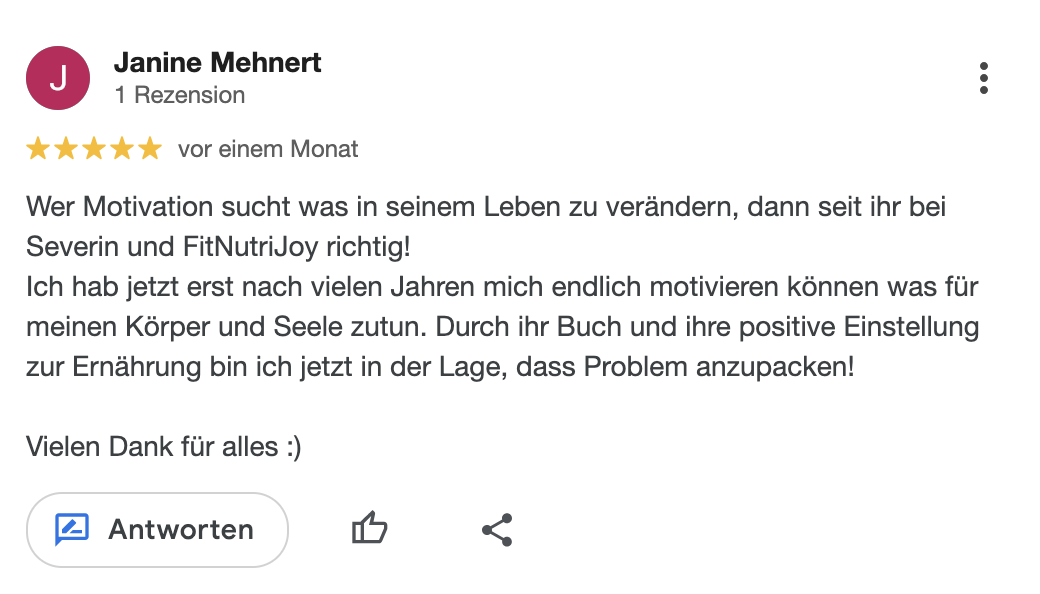
Task: Open reviewer name Janine Mehnert
Action: (217, 62)
